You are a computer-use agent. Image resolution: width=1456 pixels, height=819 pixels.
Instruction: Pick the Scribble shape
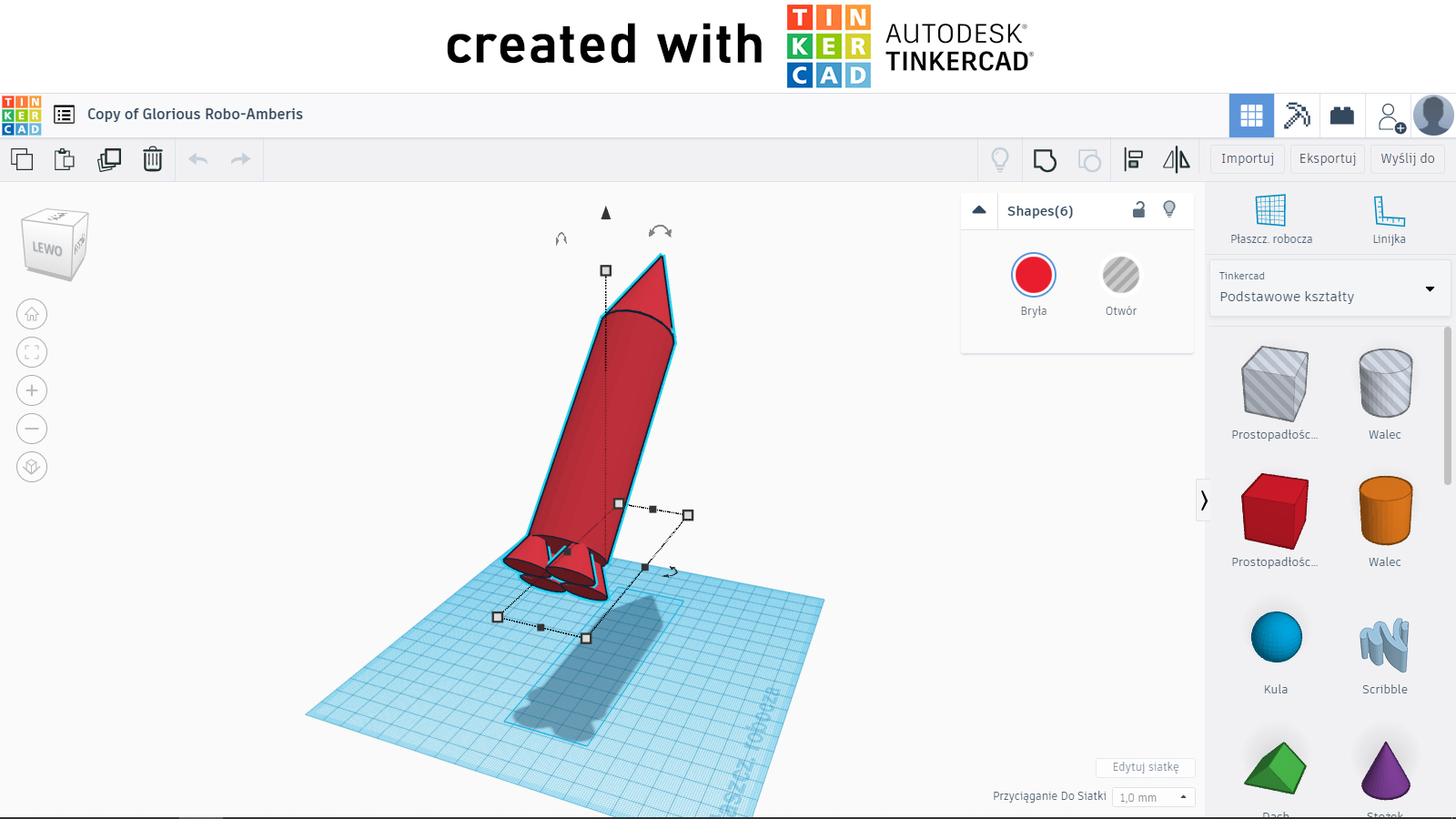[x=1385, y=643]
